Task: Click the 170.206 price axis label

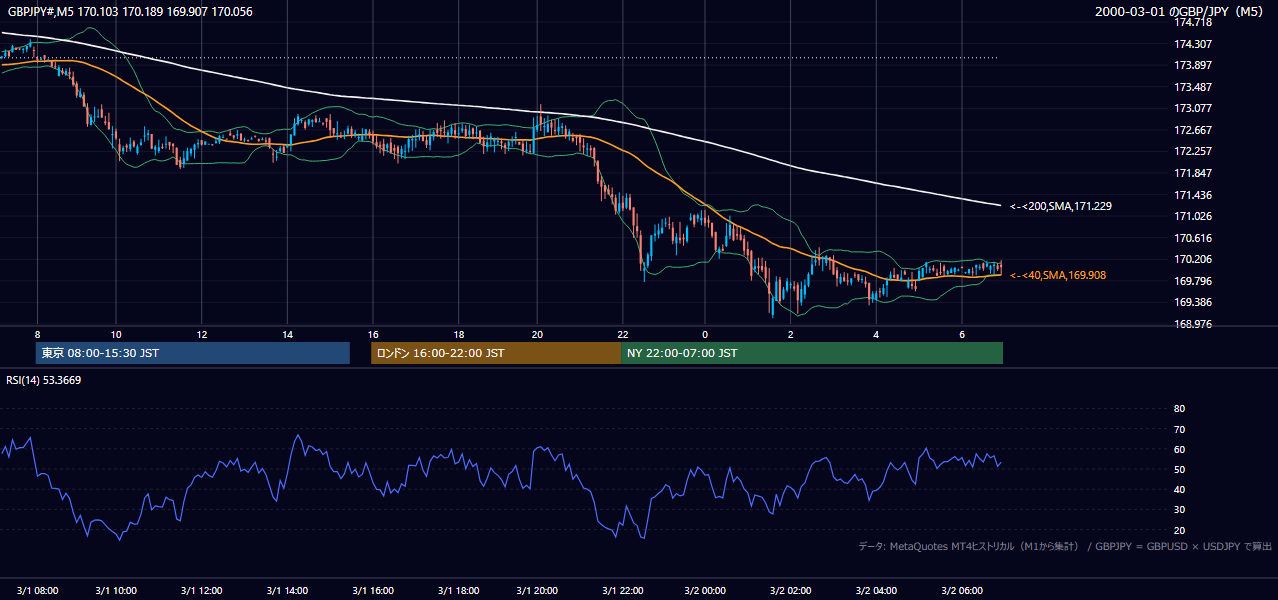Action: tap(1193, 259)
